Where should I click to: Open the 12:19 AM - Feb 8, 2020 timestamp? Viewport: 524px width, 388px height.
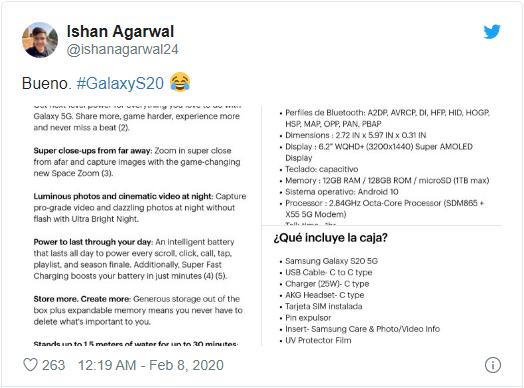[x=151, y=365]
